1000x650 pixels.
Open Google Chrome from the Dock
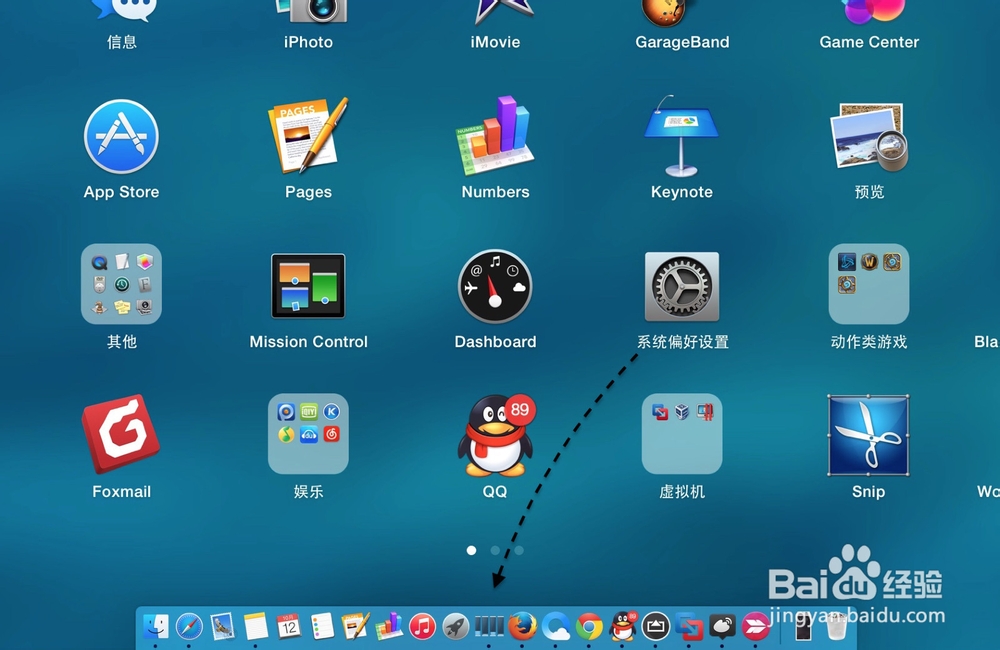[x=589, y=627]
